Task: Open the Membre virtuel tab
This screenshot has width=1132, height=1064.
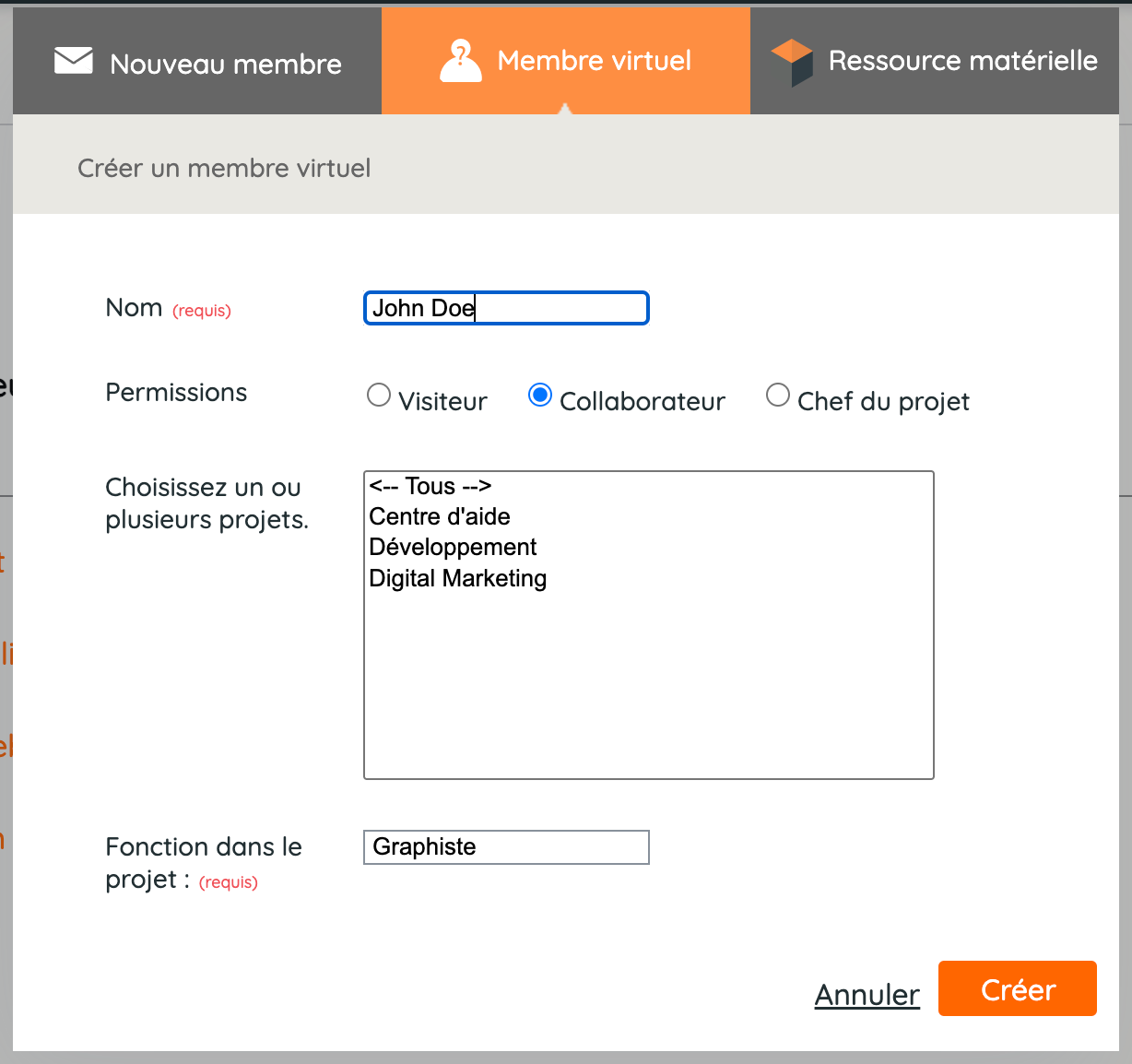Action: coord(566,61)
